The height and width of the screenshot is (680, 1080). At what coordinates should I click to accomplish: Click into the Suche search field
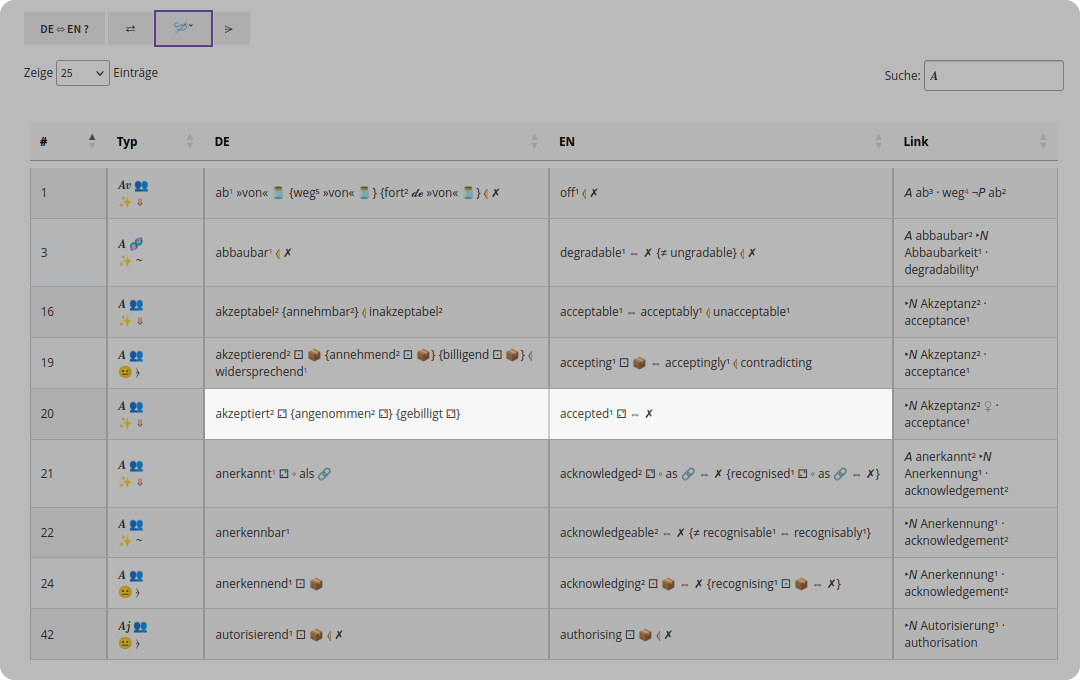993,76
